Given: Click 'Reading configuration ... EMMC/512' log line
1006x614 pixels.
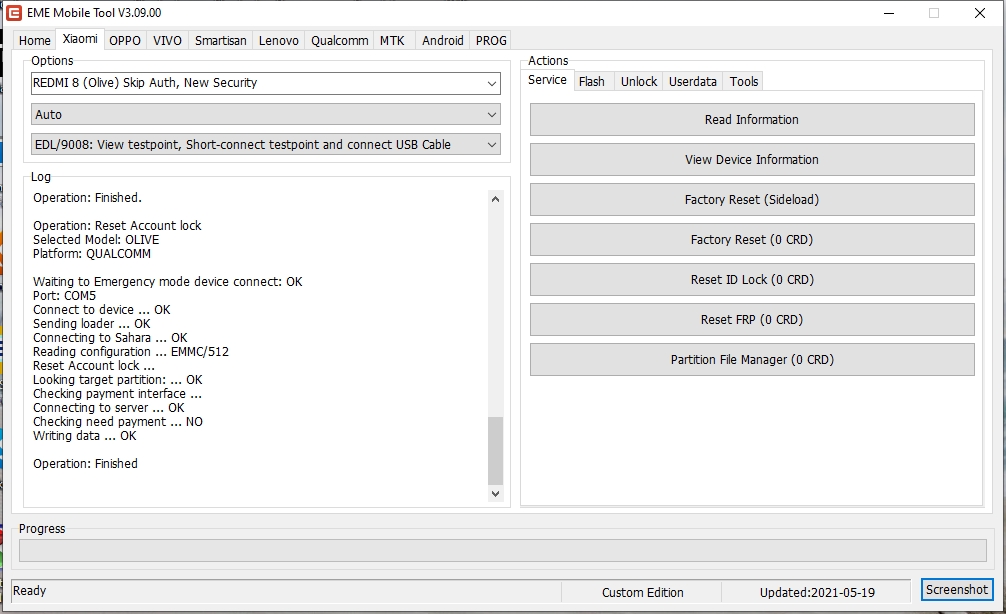Looking at the screenshot, I should 131,352.
